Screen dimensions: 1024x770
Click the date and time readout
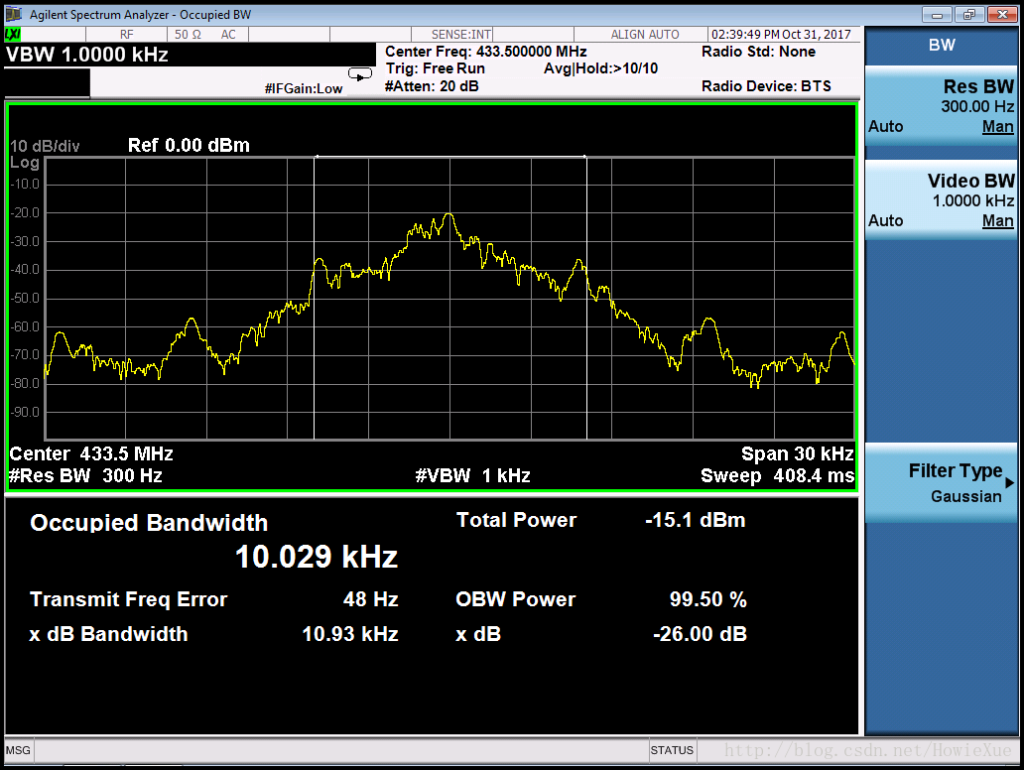click(781, 35)
